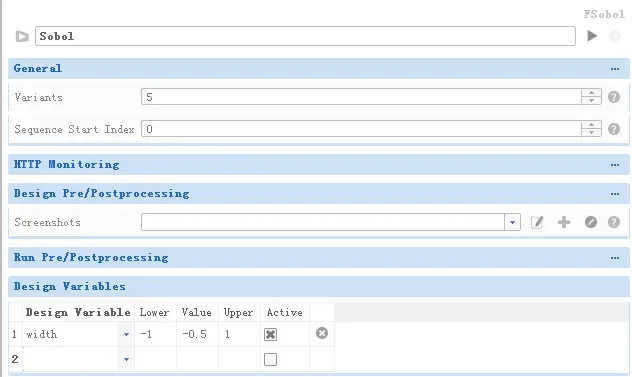Edit the selected Screenshots entry
Screen dimensions: 632x377
[537, 222]
